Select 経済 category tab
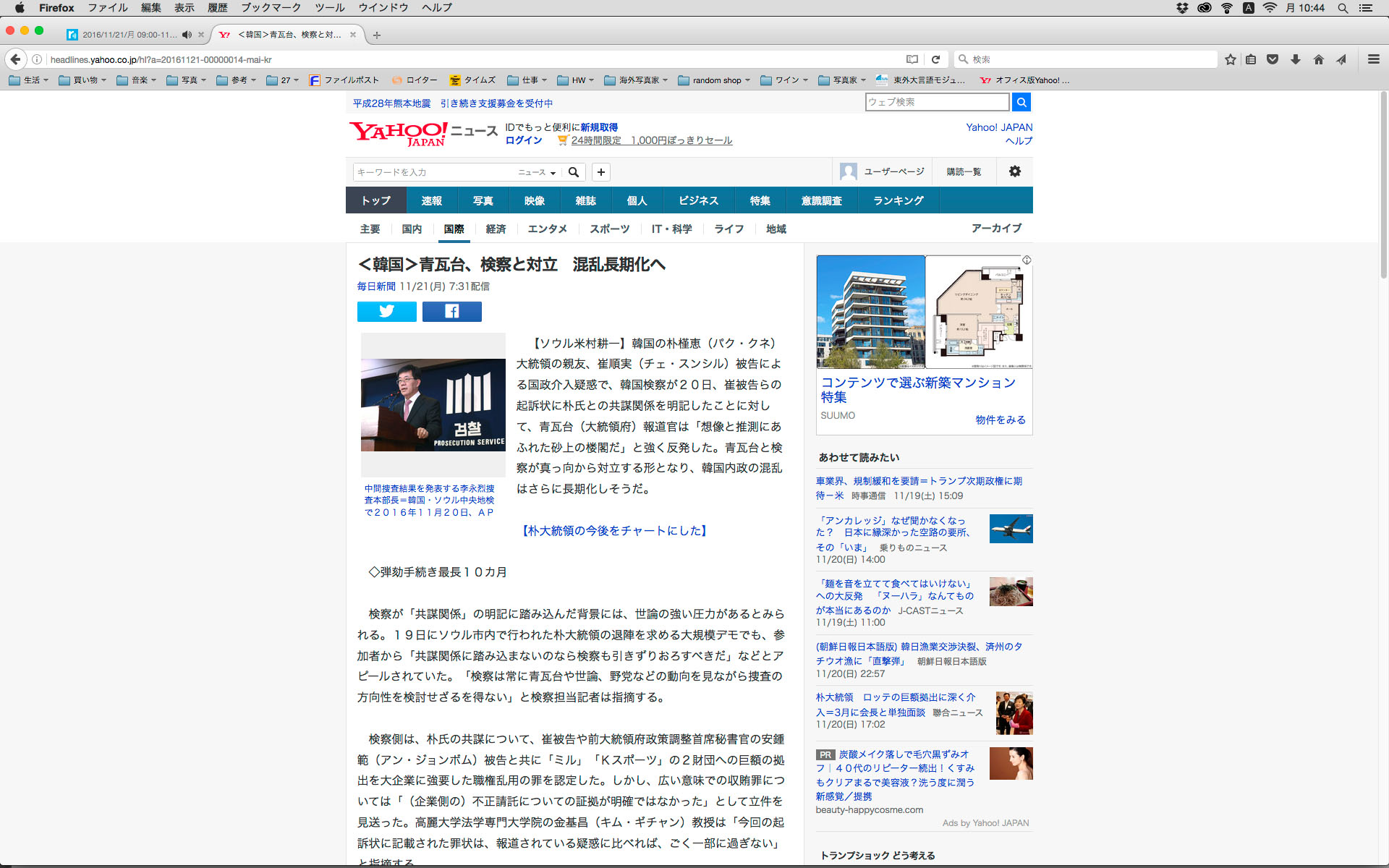Image resolution: width=1389 pixels, height=868 pixels. [x=496, y=229]
